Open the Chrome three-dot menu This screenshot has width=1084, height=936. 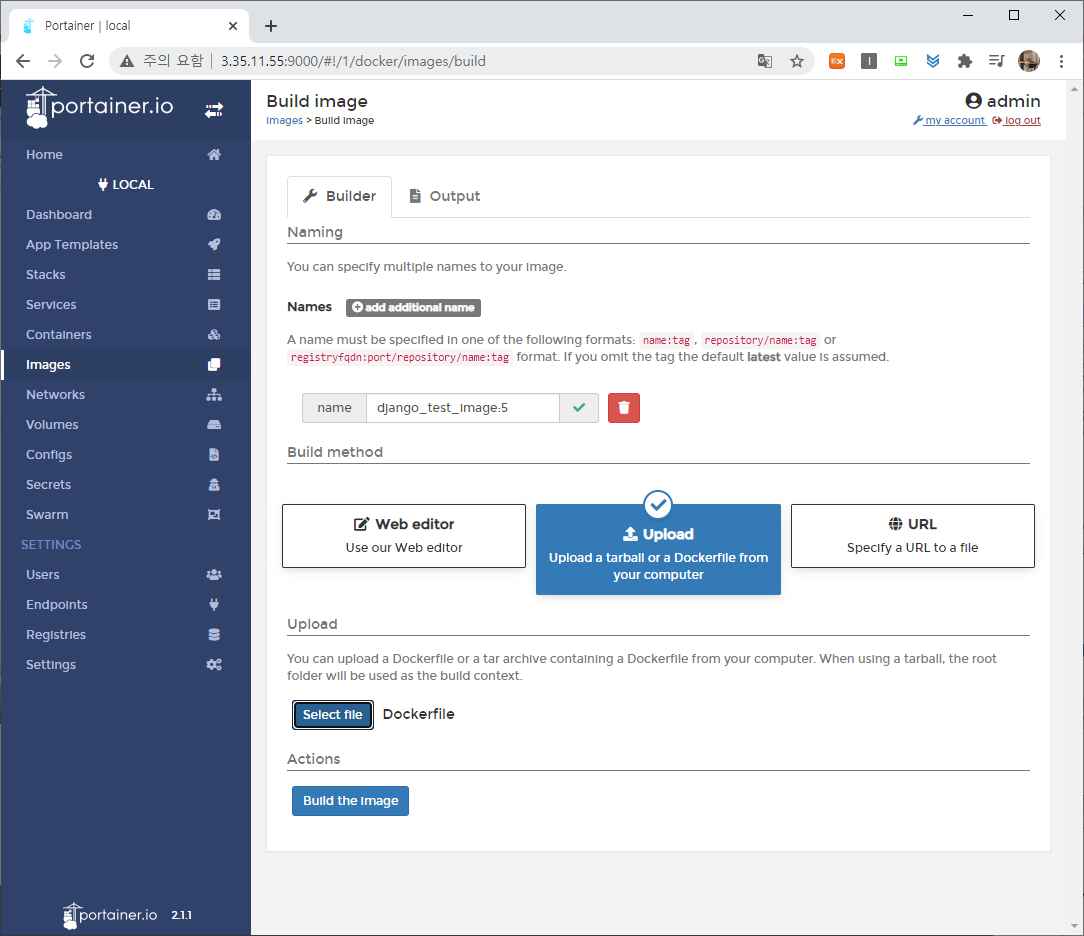pos(1061,61)
